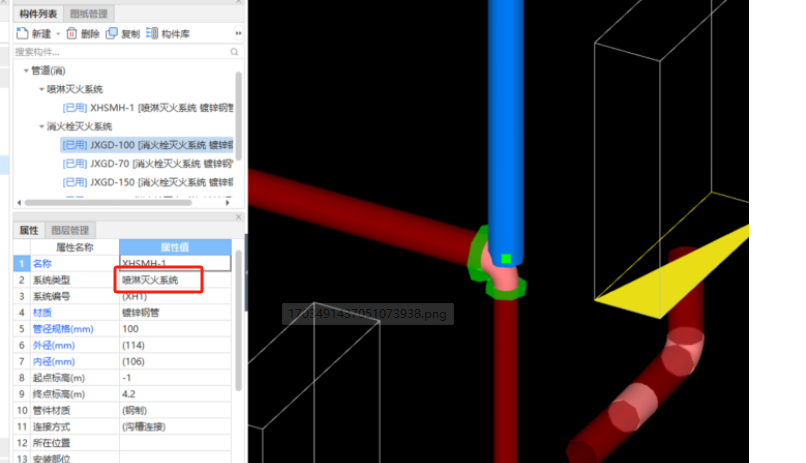Select the XHSMH-1 component row

tap(148, 108)
